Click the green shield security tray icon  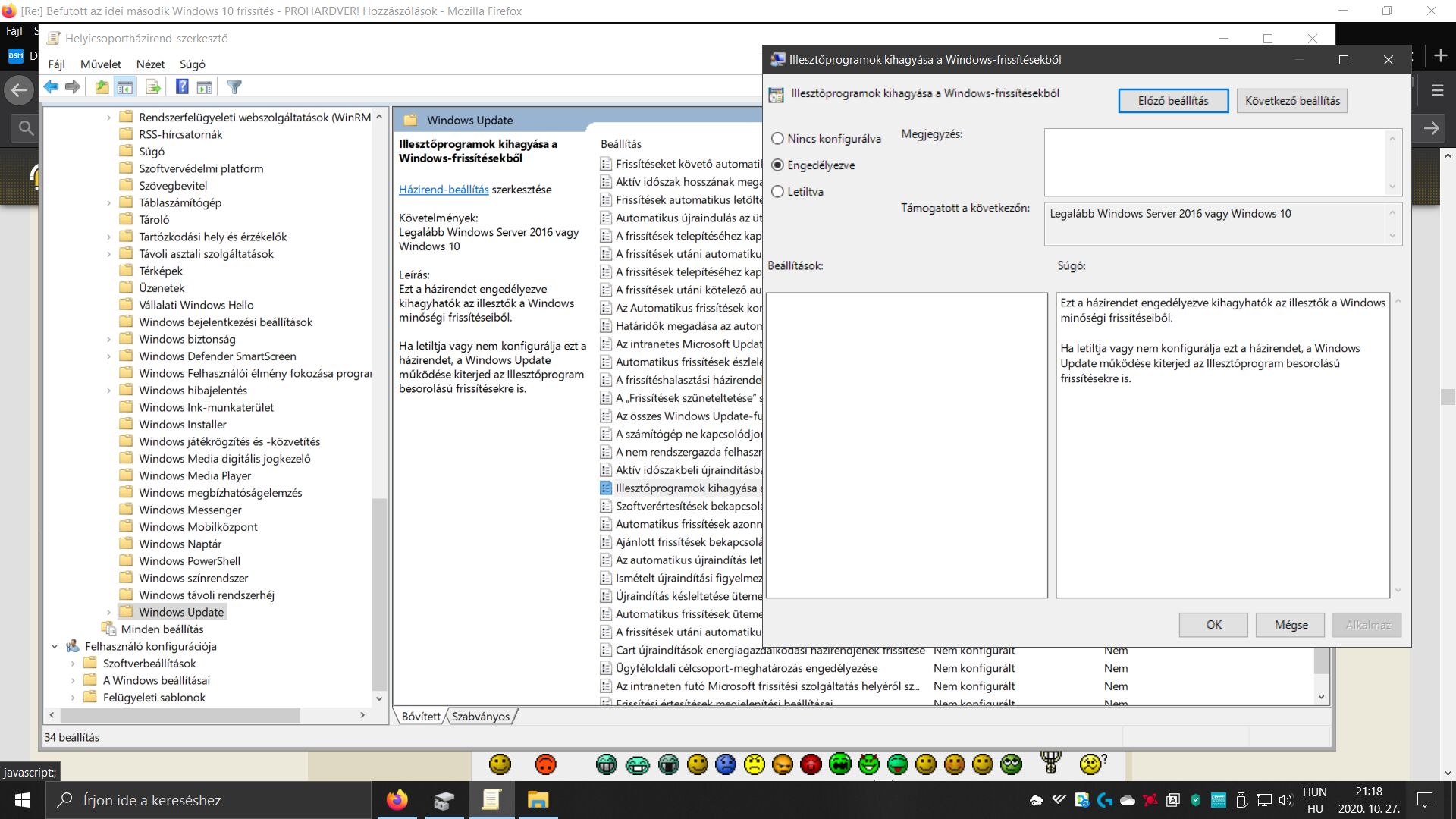pyautogui.click(x=1196, y=800)
